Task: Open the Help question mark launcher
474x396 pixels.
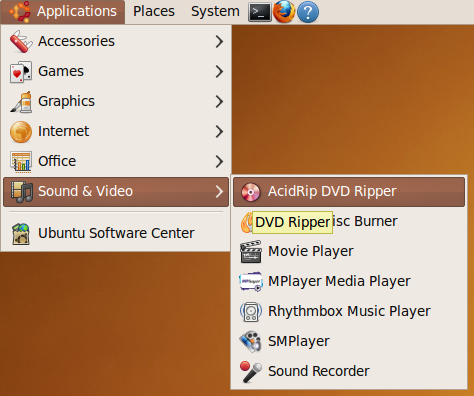Action: click(308, 12)
